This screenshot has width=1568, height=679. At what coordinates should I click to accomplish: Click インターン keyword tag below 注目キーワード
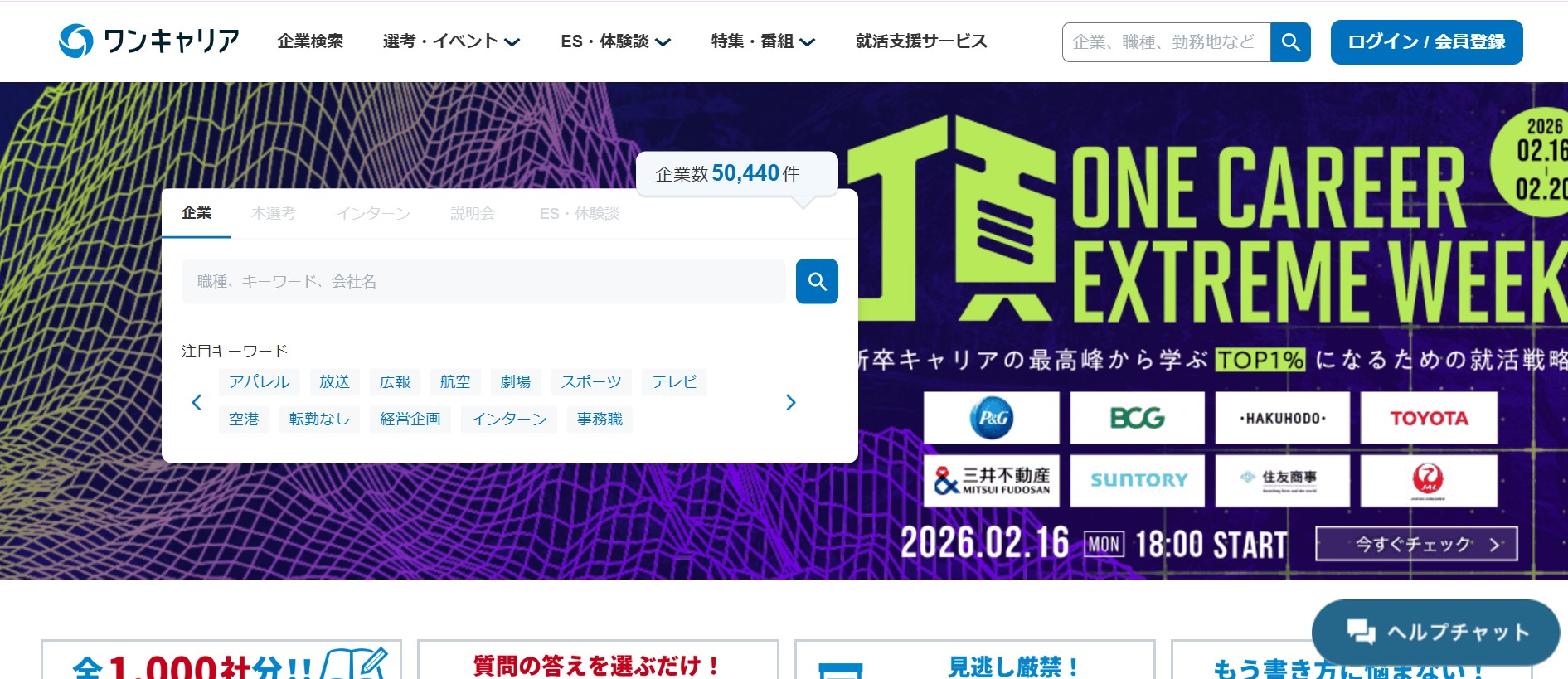(509, 420)
